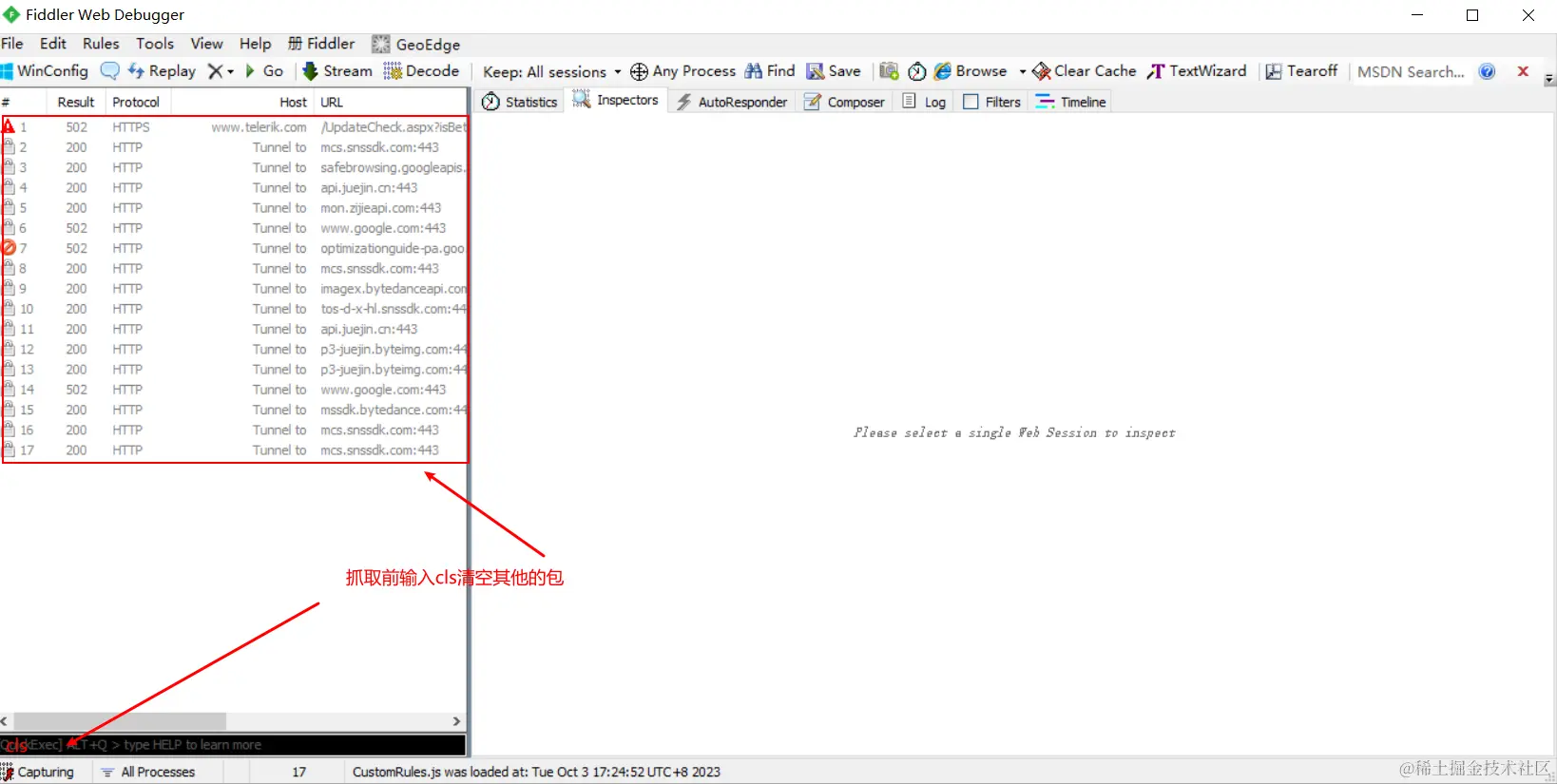Select session 5 mon.zijieapi.com:443

pos(235,208)
